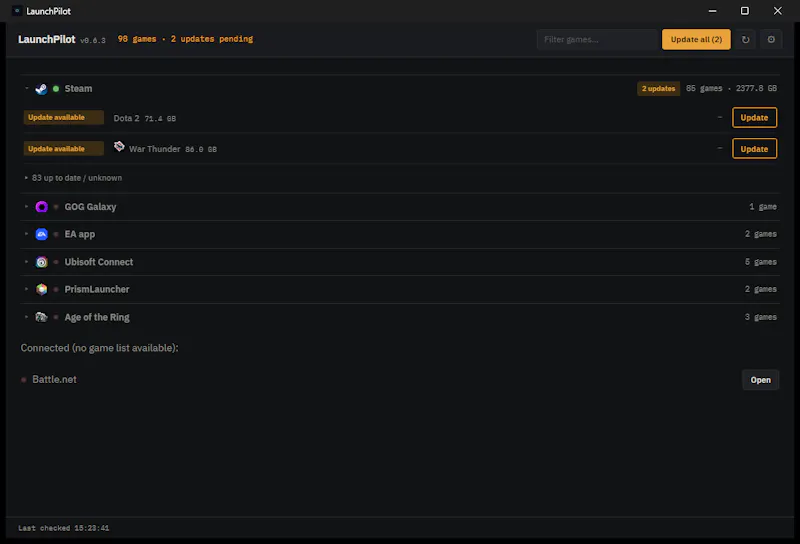
Task: Click '98 games · 2 updates pending' summary
Action: (185, 39)
